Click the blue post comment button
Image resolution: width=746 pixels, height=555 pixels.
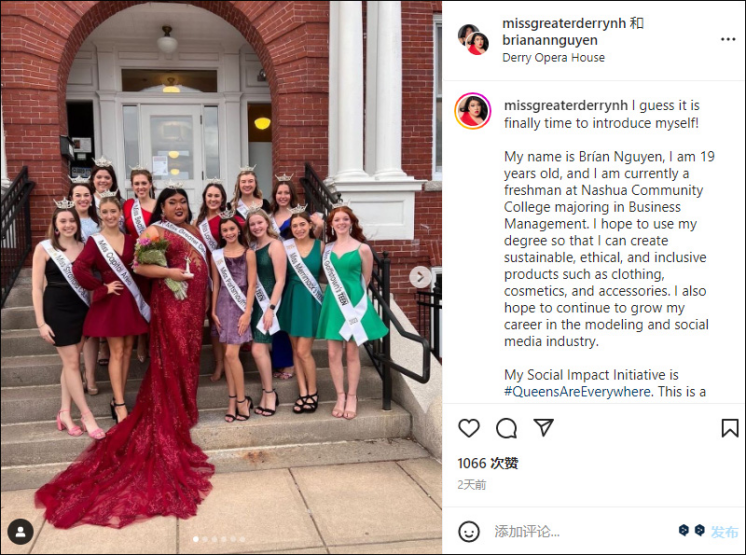724,532
